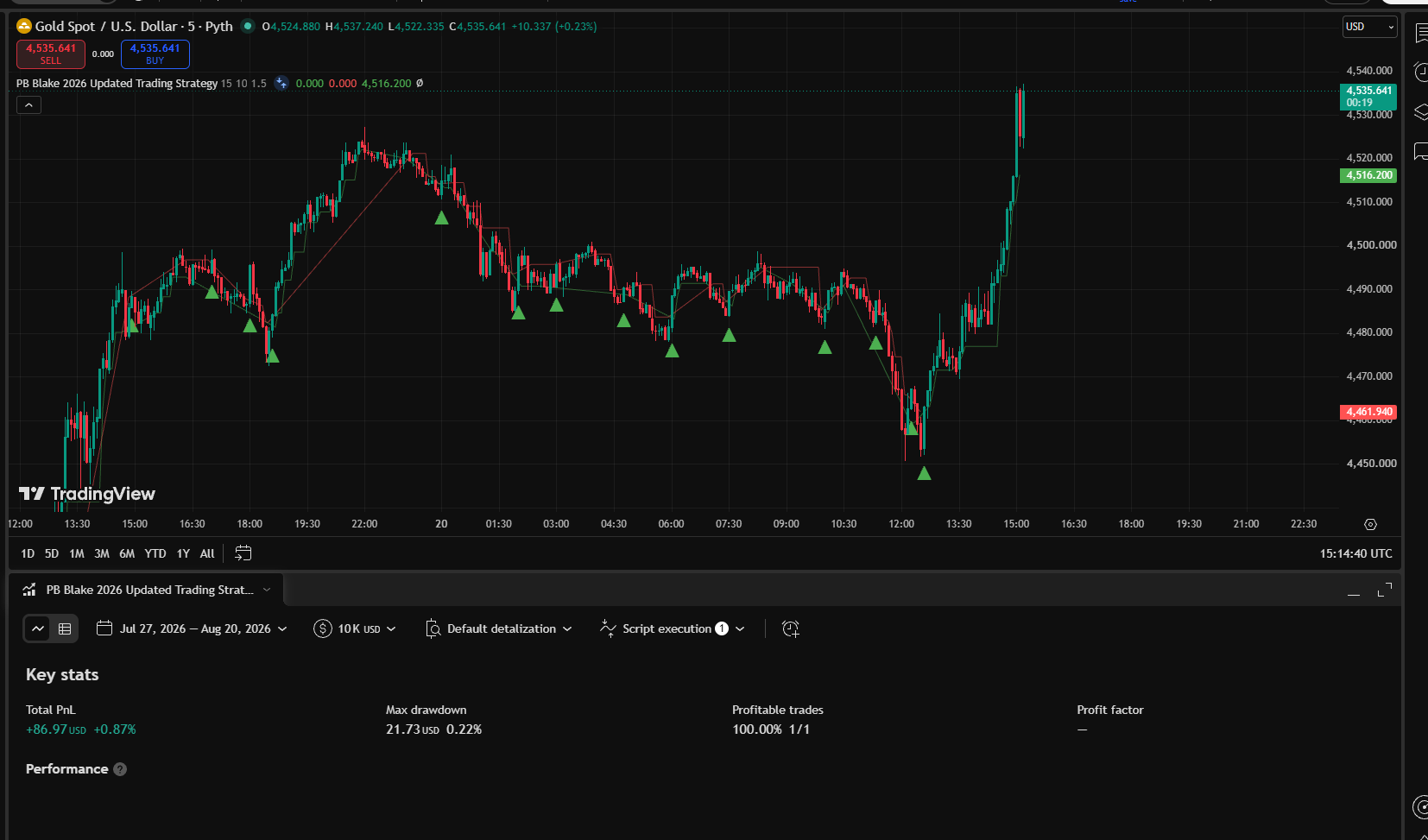Click the strategy tester chart icon
The image size is (1428, 840).
[x=29, y=590]
